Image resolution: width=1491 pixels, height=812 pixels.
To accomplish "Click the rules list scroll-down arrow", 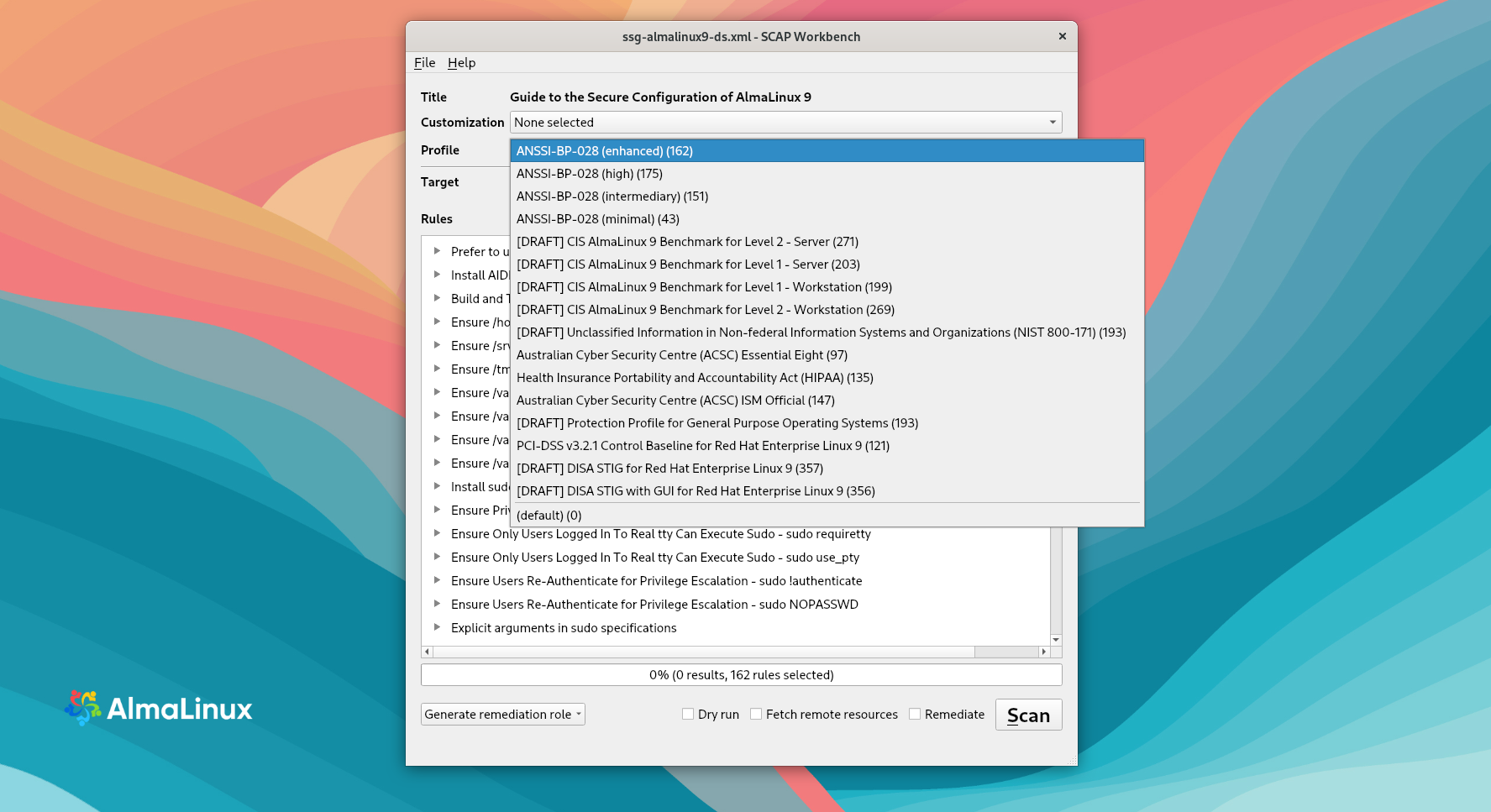I will click(x=1056, y=640).
